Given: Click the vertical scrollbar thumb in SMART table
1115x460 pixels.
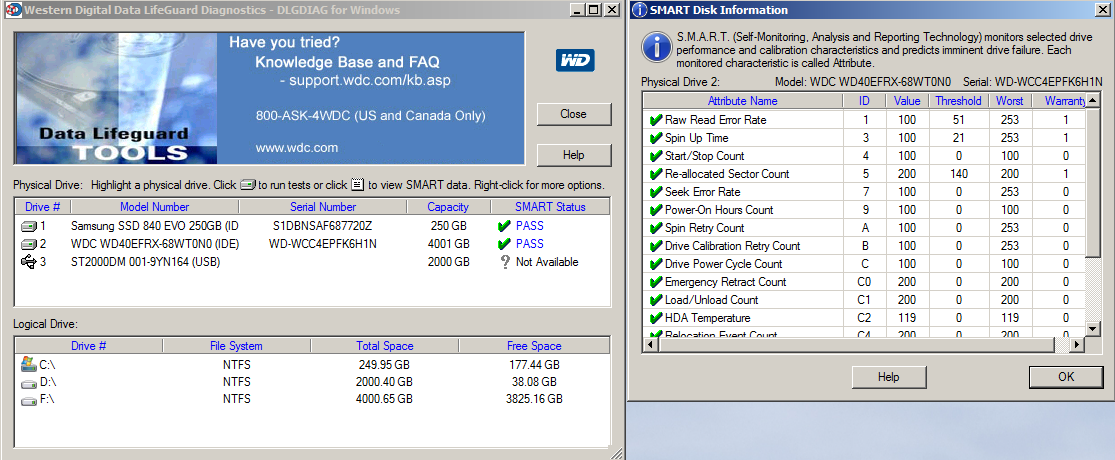Looking at the screenshot, I should (1094, 183).
